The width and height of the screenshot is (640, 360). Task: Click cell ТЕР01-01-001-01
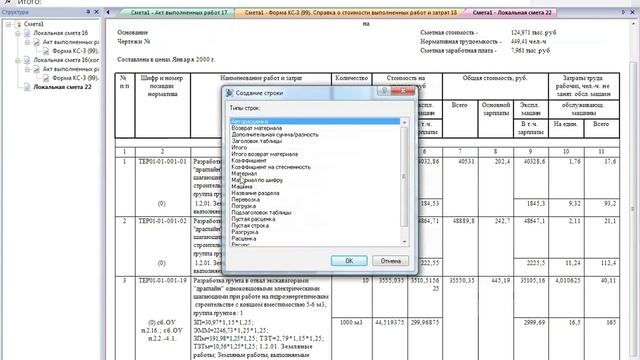pos(162,162)
